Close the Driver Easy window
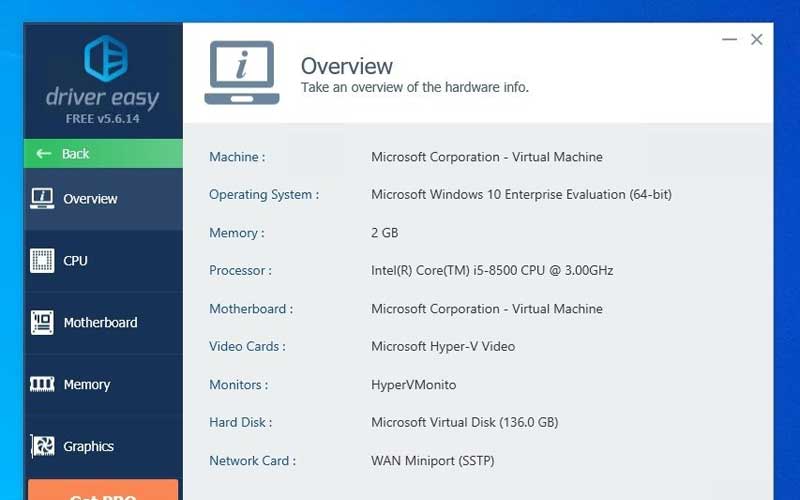This screenshot has width=800, height=500. coord(757,39)
